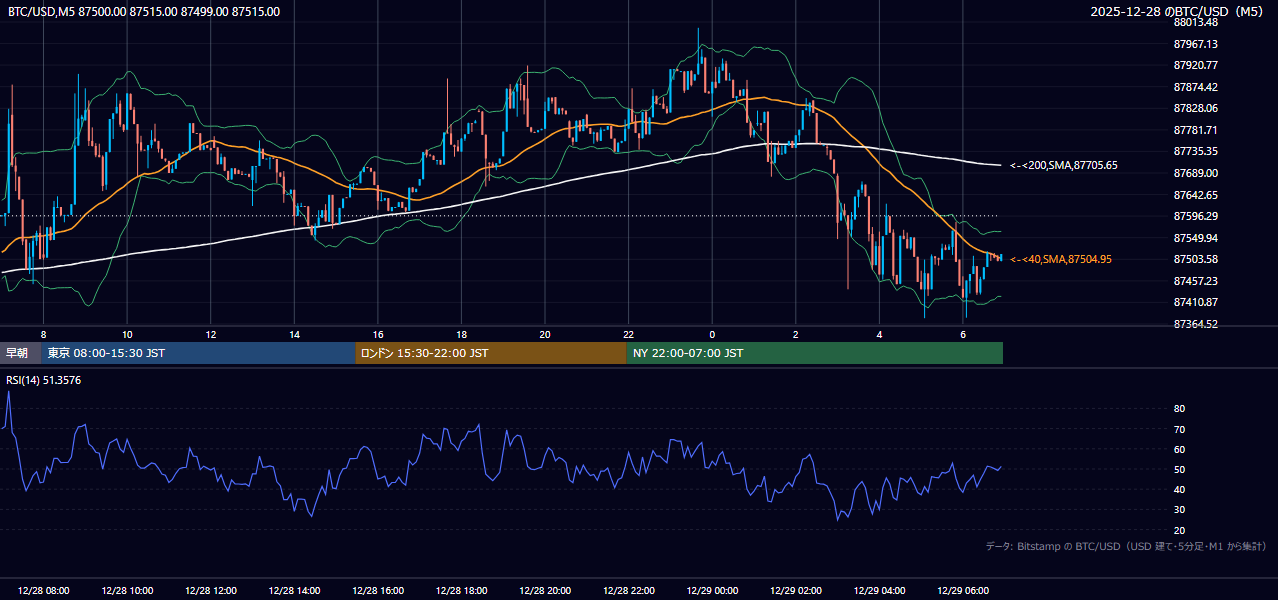Click the bottom date label 12/28 08:00
1278x600 pixels.
click(44, 591)
